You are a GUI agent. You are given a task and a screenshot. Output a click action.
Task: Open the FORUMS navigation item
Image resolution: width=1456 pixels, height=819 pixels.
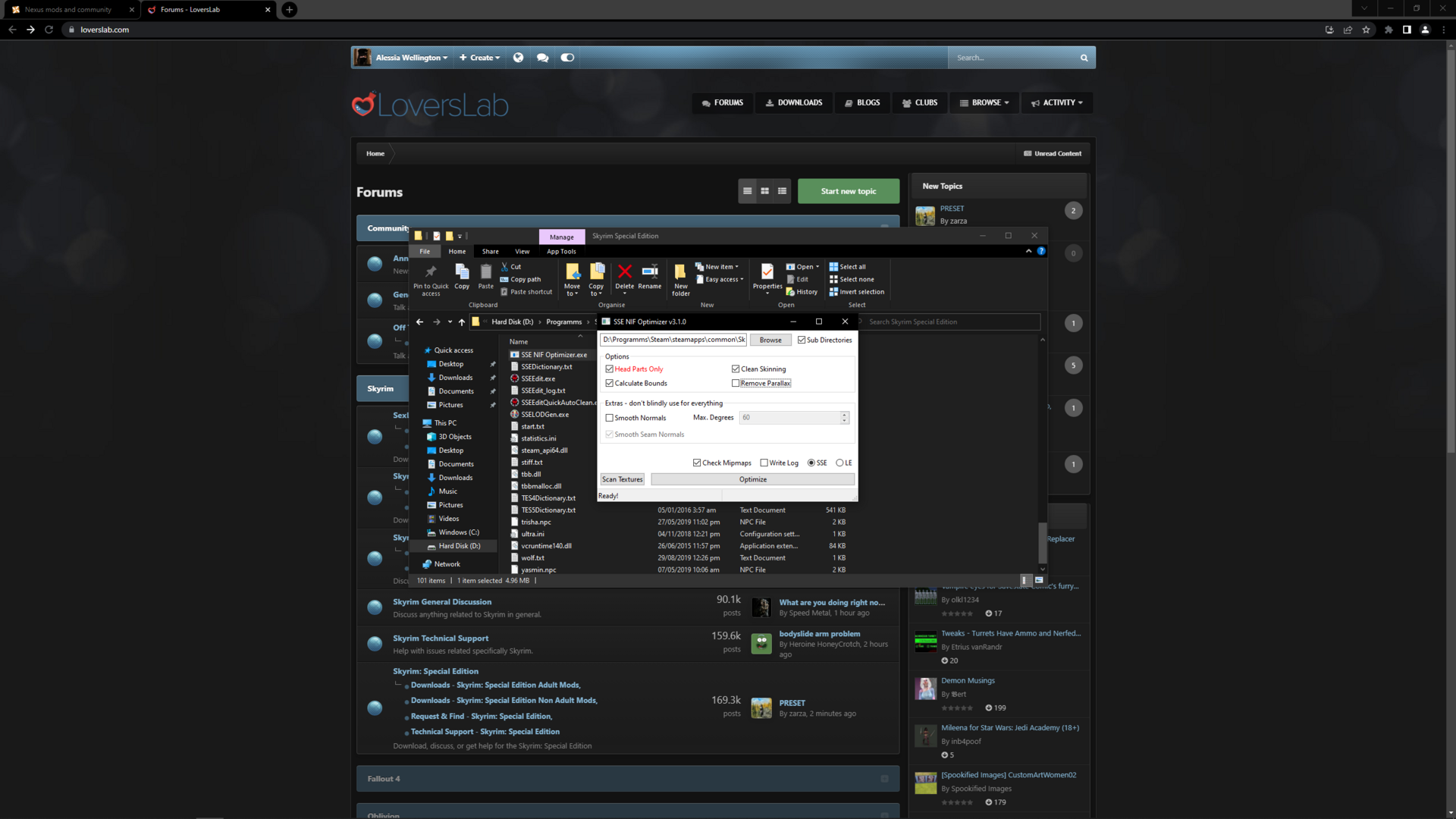(x=723, y=102)
